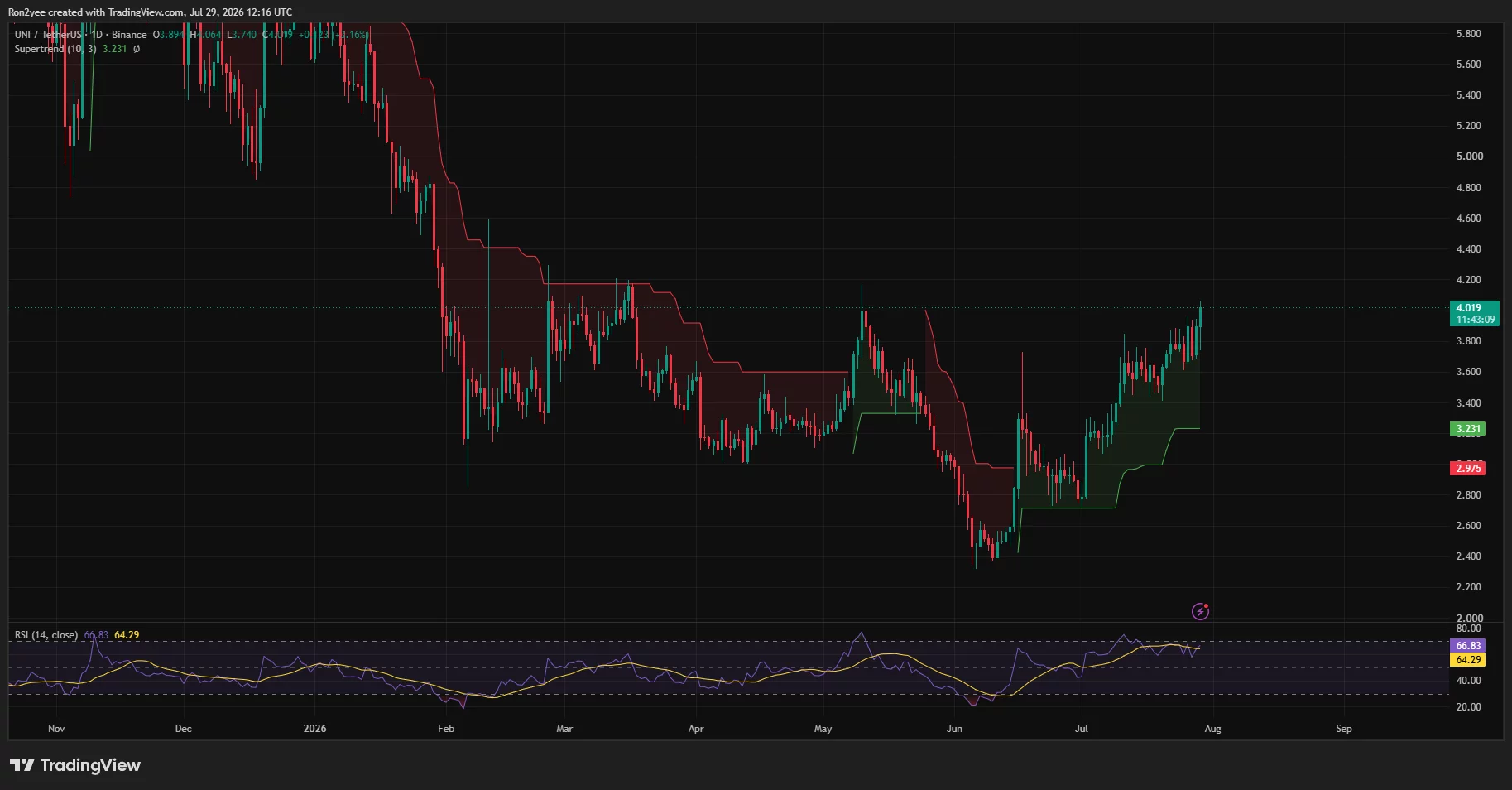Click the 5.800 price axis value
Image resolution: width=1512 pixels, height=790 pixels.
1469,34
